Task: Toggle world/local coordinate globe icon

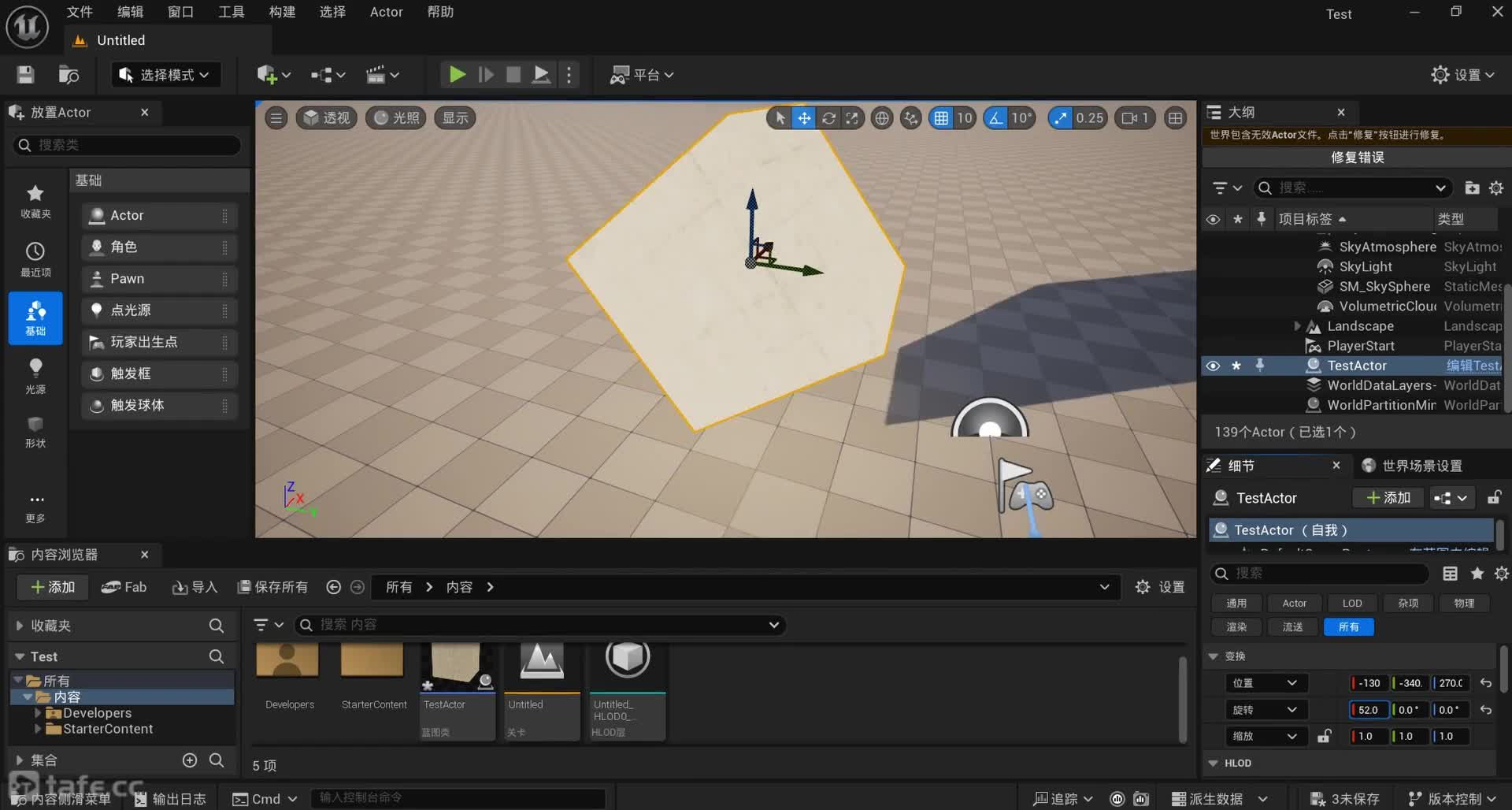Action: pyautogui.click(x=882, y=118)
